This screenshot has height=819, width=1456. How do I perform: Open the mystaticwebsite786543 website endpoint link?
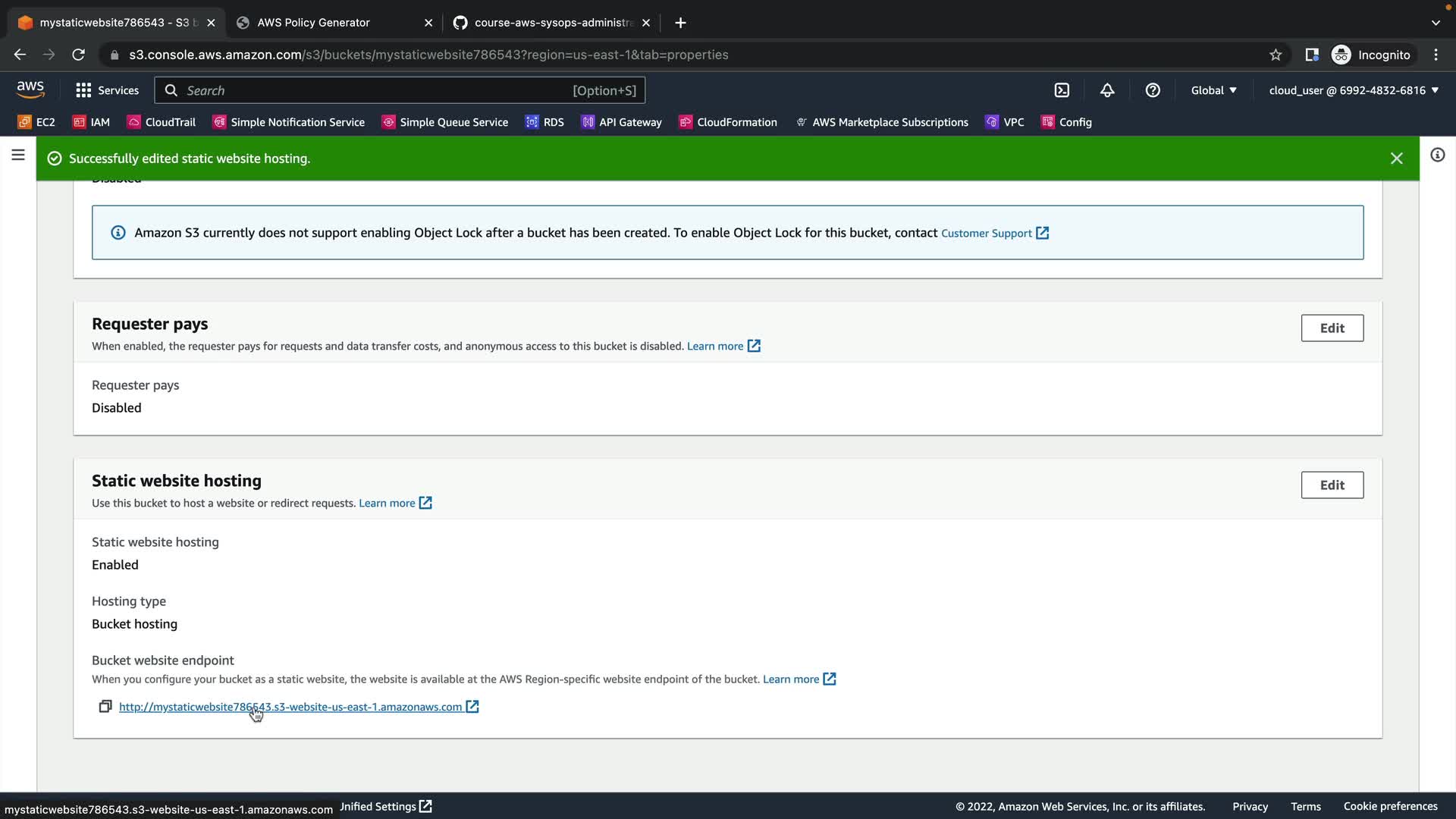[x=290, y=707]
